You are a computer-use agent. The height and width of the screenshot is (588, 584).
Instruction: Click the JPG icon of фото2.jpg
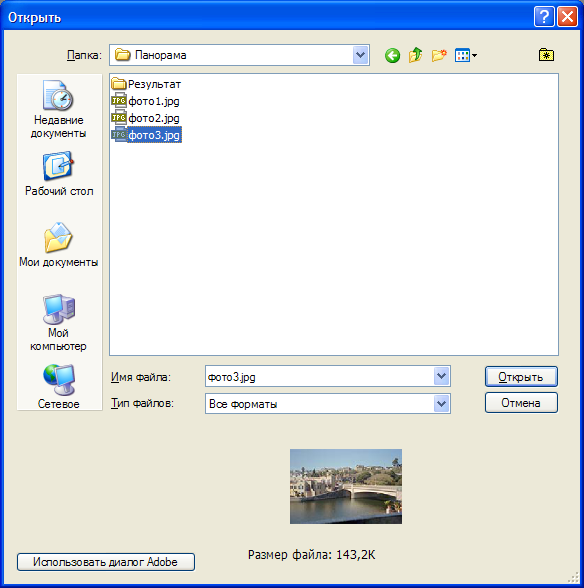[x=119, y=118]
